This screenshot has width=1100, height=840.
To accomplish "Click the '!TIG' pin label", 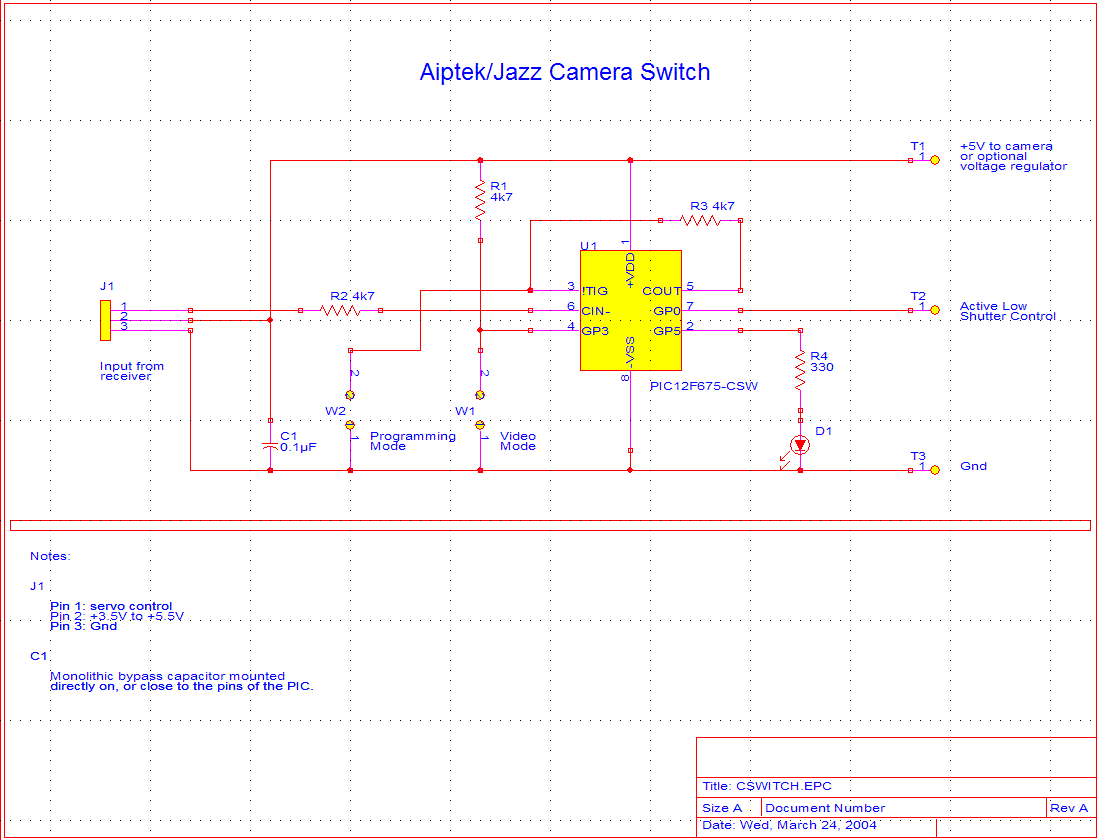I will click(x=595, y=291).
